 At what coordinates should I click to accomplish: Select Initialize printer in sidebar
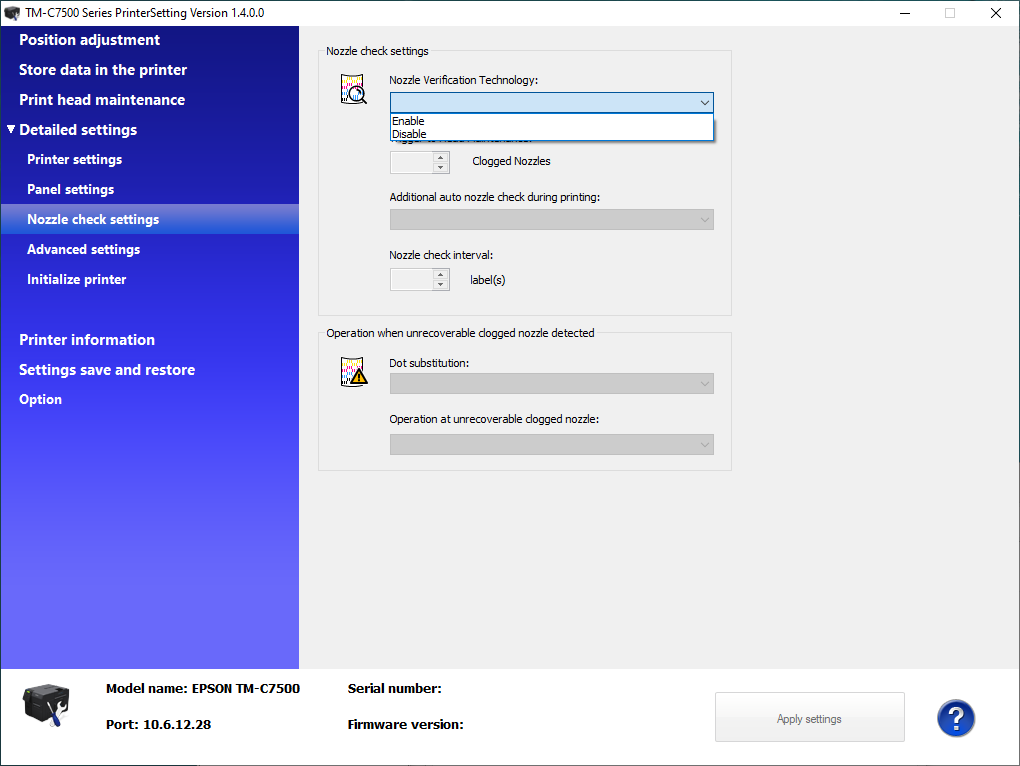tap(77, 280)
